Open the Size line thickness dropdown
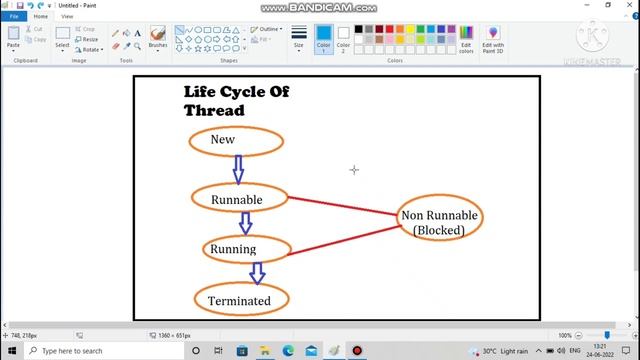This screenshot has height=360, width=640. click(x=299, y=39)
